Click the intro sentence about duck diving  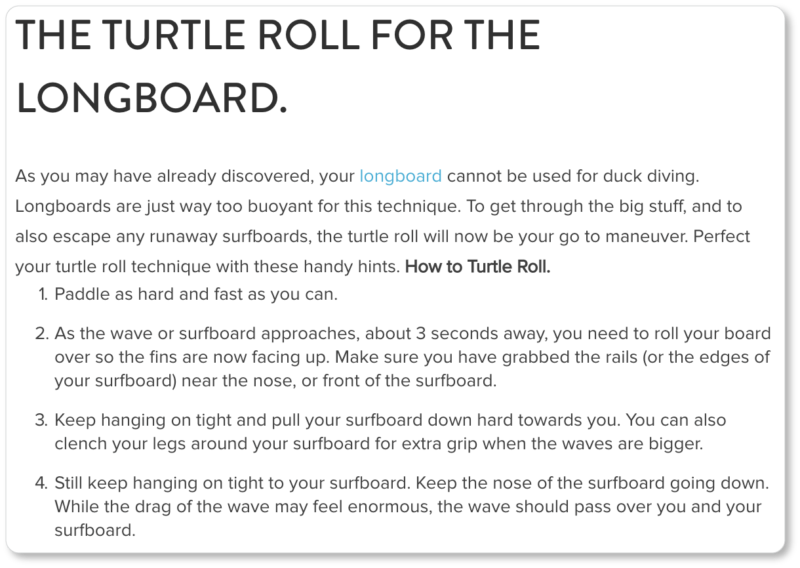tap(357, 176)
